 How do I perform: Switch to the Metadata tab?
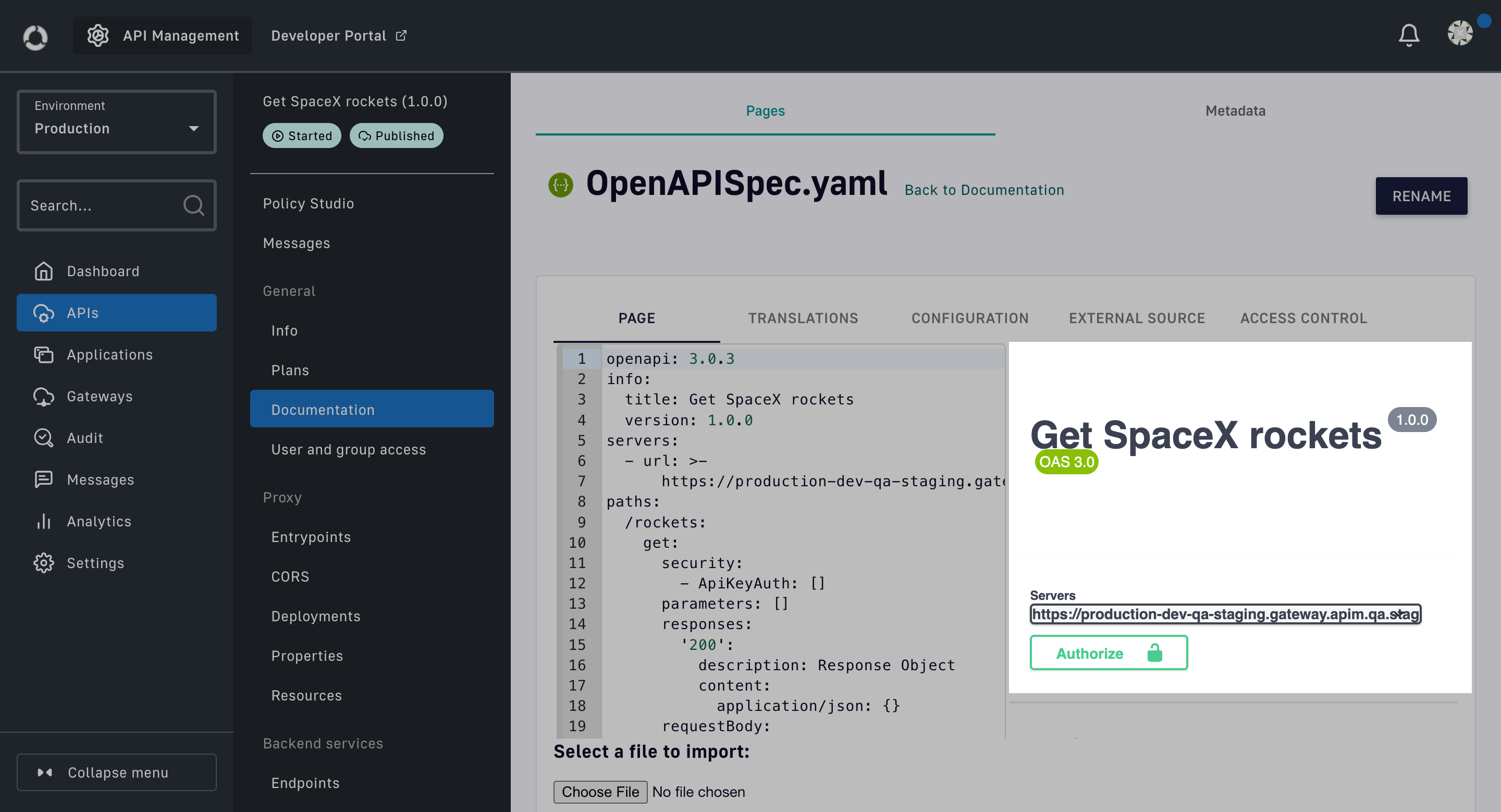pyautogui.click(x=1235, y=110)
